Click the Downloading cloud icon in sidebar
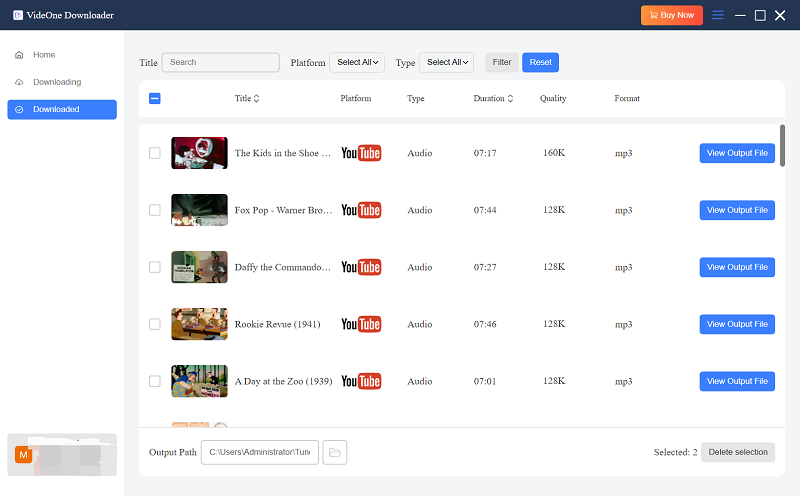This screenshot has width=800, height=496. pos(19,82)
